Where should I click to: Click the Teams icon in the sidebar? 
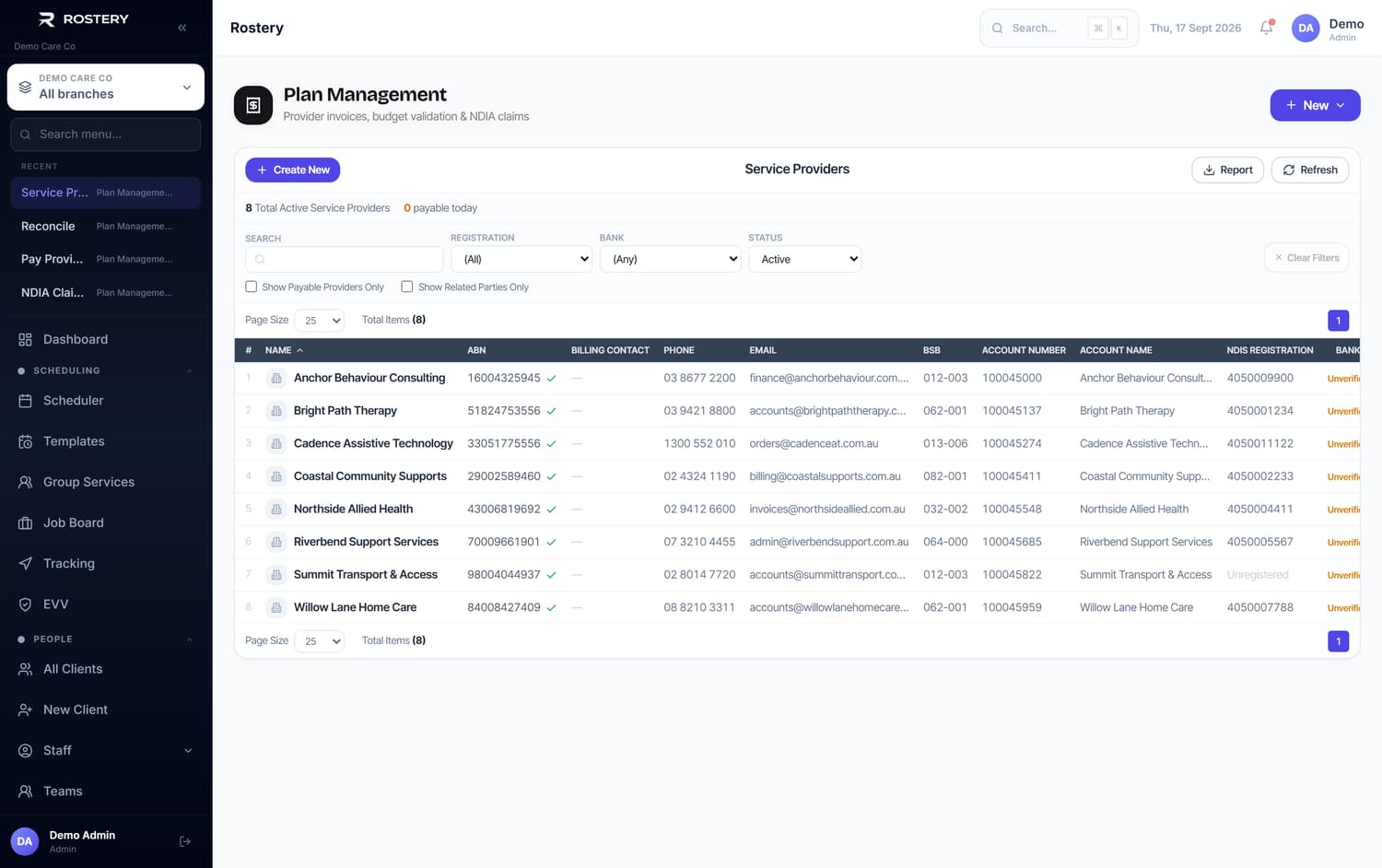[x=25, y=792]
